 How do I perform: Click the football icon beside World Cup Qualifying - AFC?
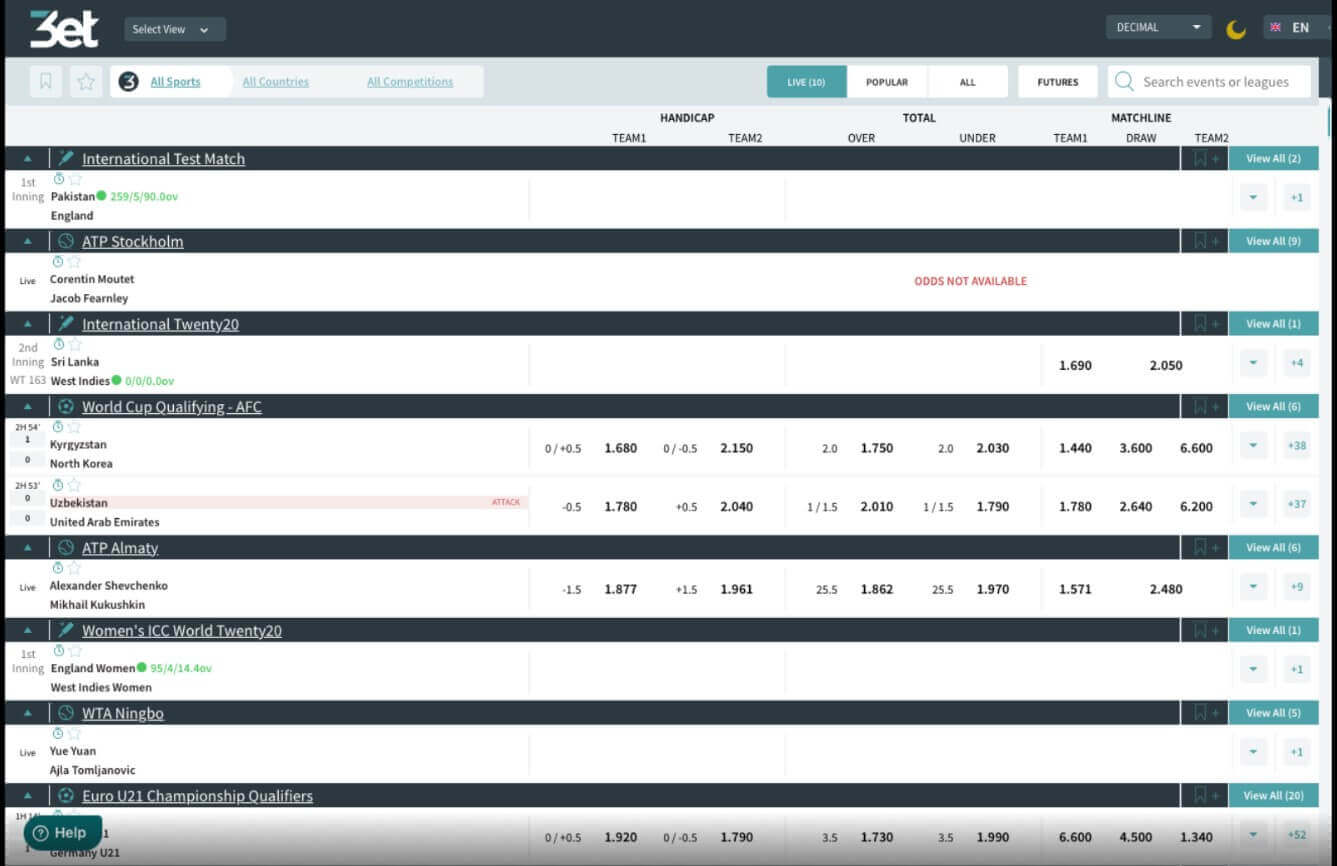(x=64, y=406)
